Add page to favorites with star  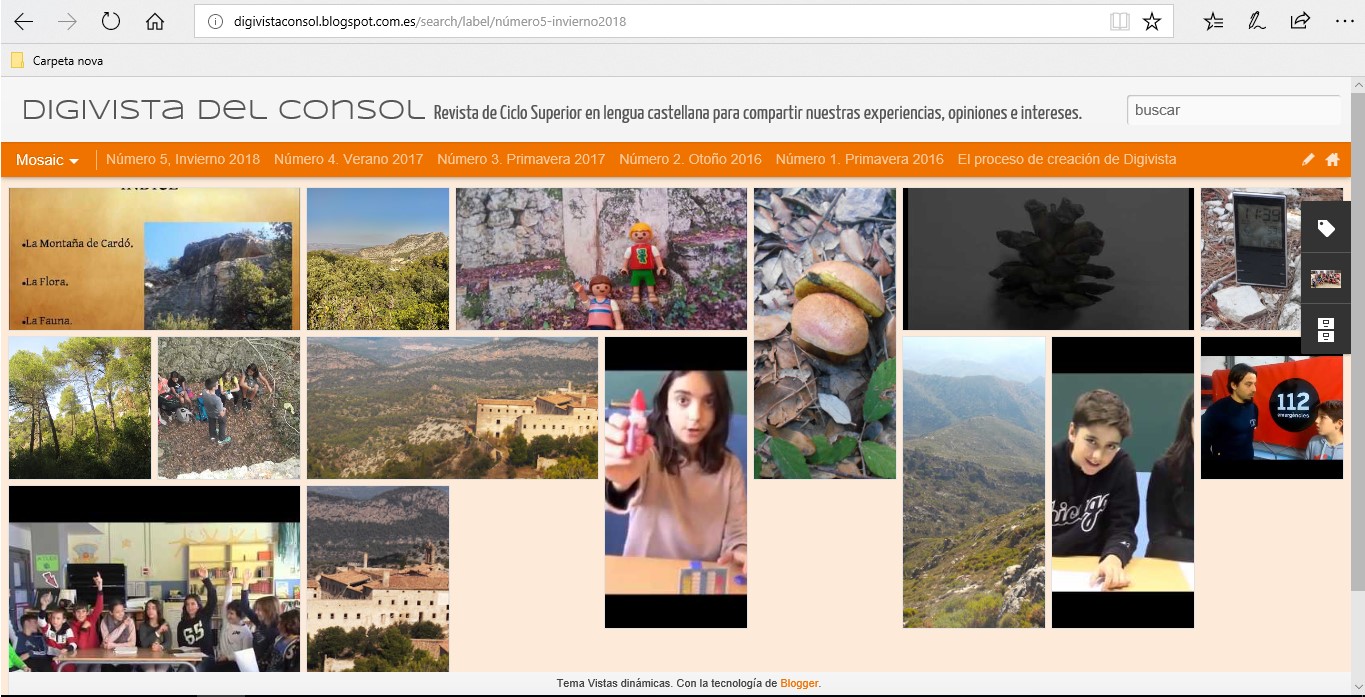click(1152, 21)
